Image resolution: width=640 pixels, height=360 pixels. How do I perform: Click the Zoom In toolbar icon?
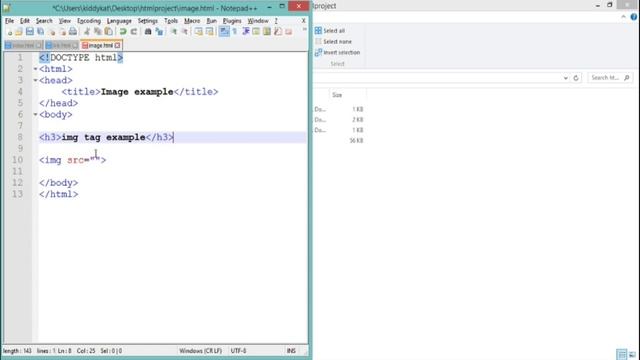pyautogui.click(x=174, y=32)
